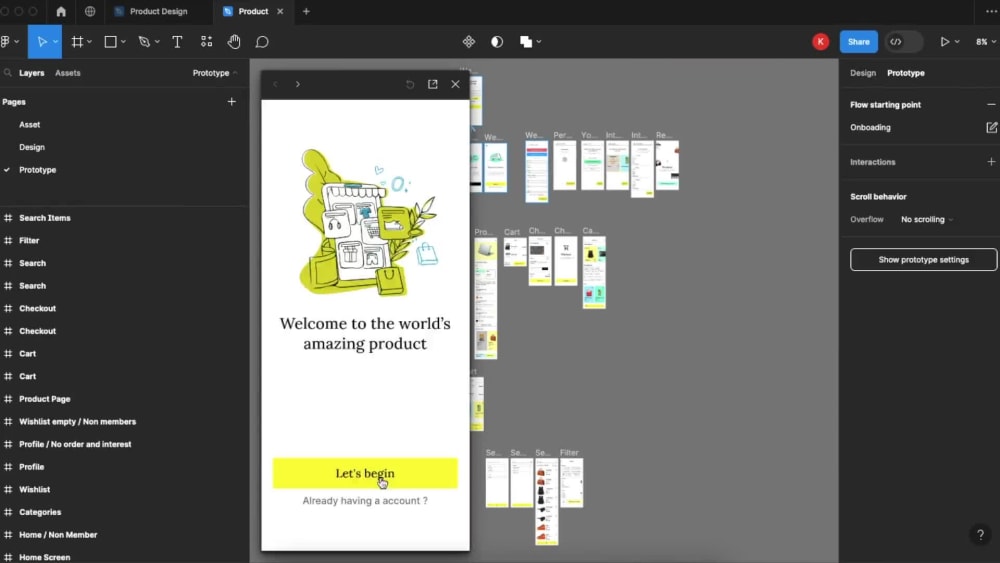Click Show prototype settings button

(923, 260)
